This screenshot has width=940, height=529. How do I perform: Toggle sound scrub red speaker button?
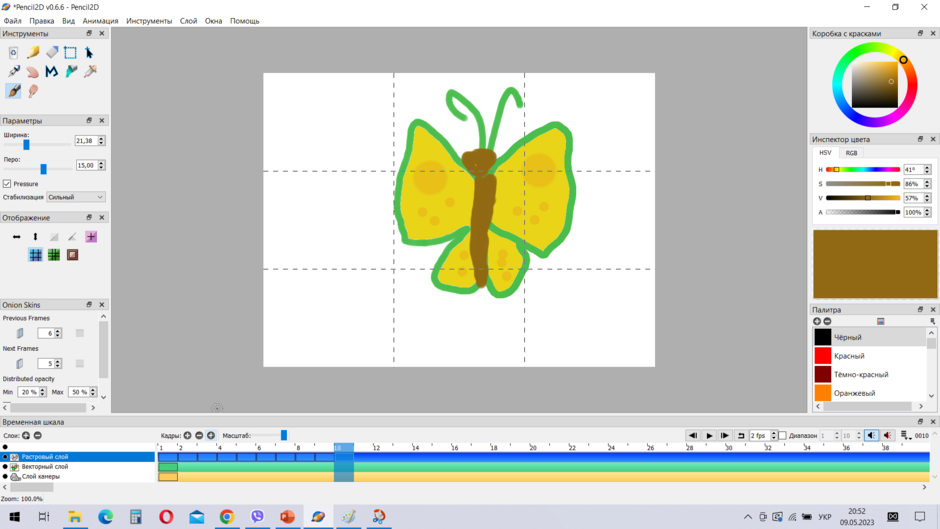(x=888, y=435)
